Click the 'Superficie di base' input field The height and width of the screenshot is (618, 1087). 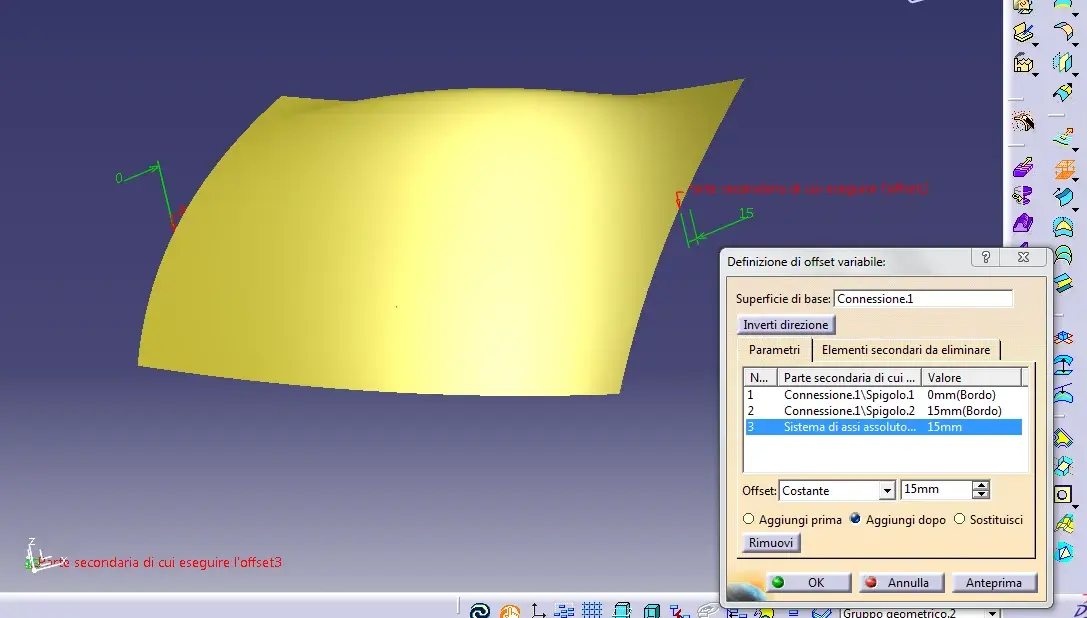(x=923, y=299)
